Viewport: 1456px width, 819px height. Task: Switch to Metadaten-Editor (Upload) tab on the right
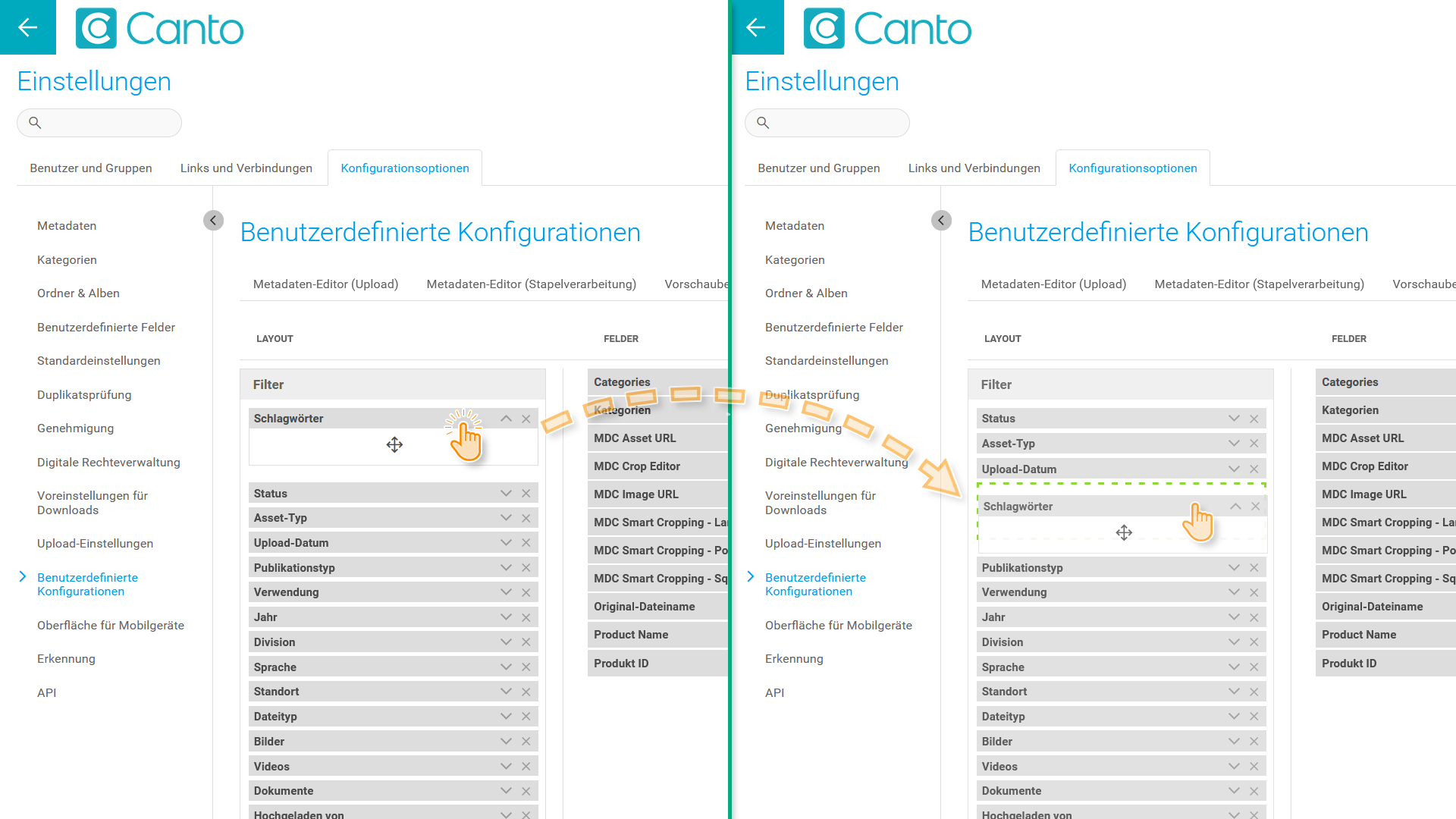1054,284
